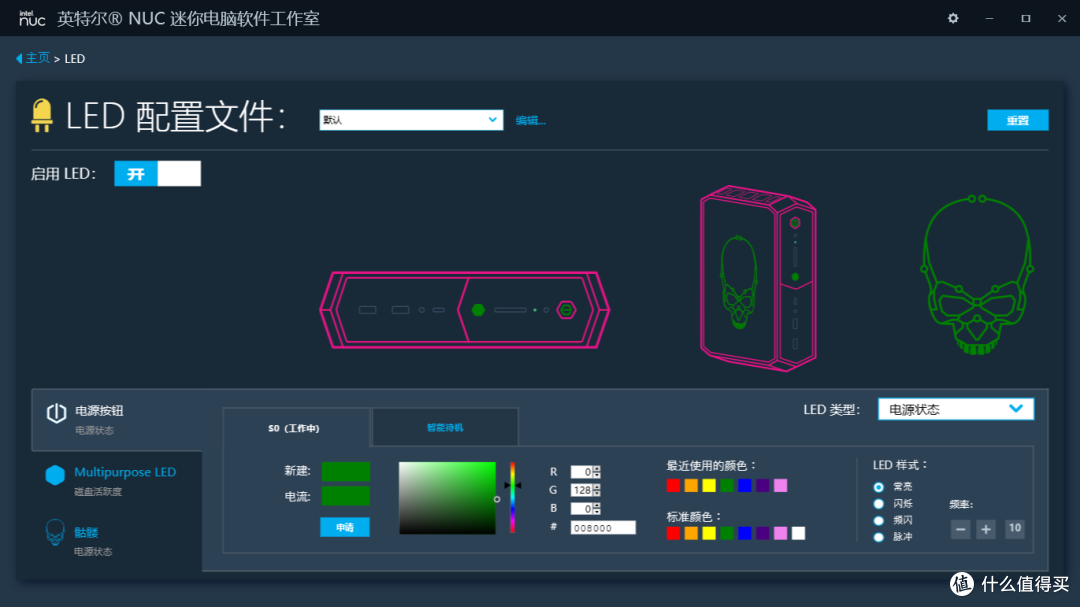Click the 编辑... link
Viewport: 1080px width, 607px height.
[530, 121]
